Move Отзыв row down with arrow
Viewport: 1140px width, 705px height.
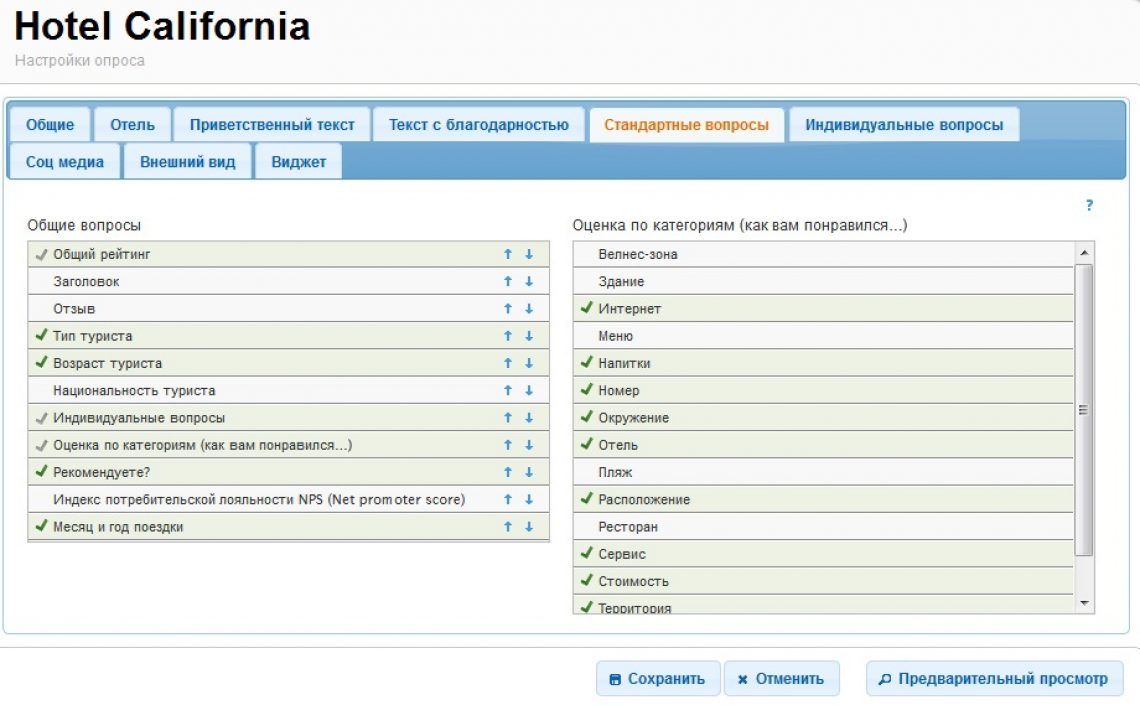pos(529,309)
